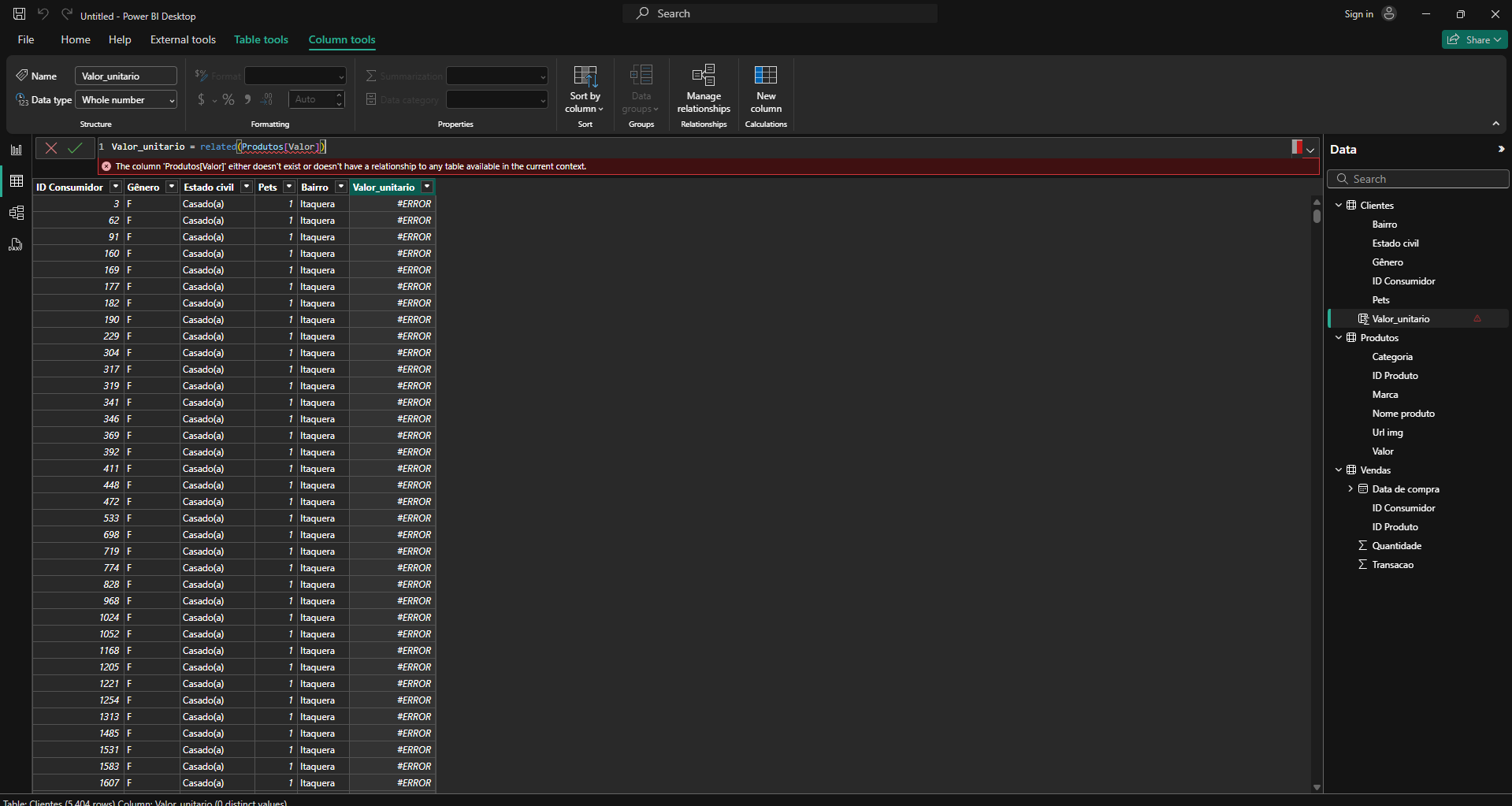The image size is (1512, 806).
Task: Apply currency format dollar icon
Action: pyautogui.click(x=201, y=99)
